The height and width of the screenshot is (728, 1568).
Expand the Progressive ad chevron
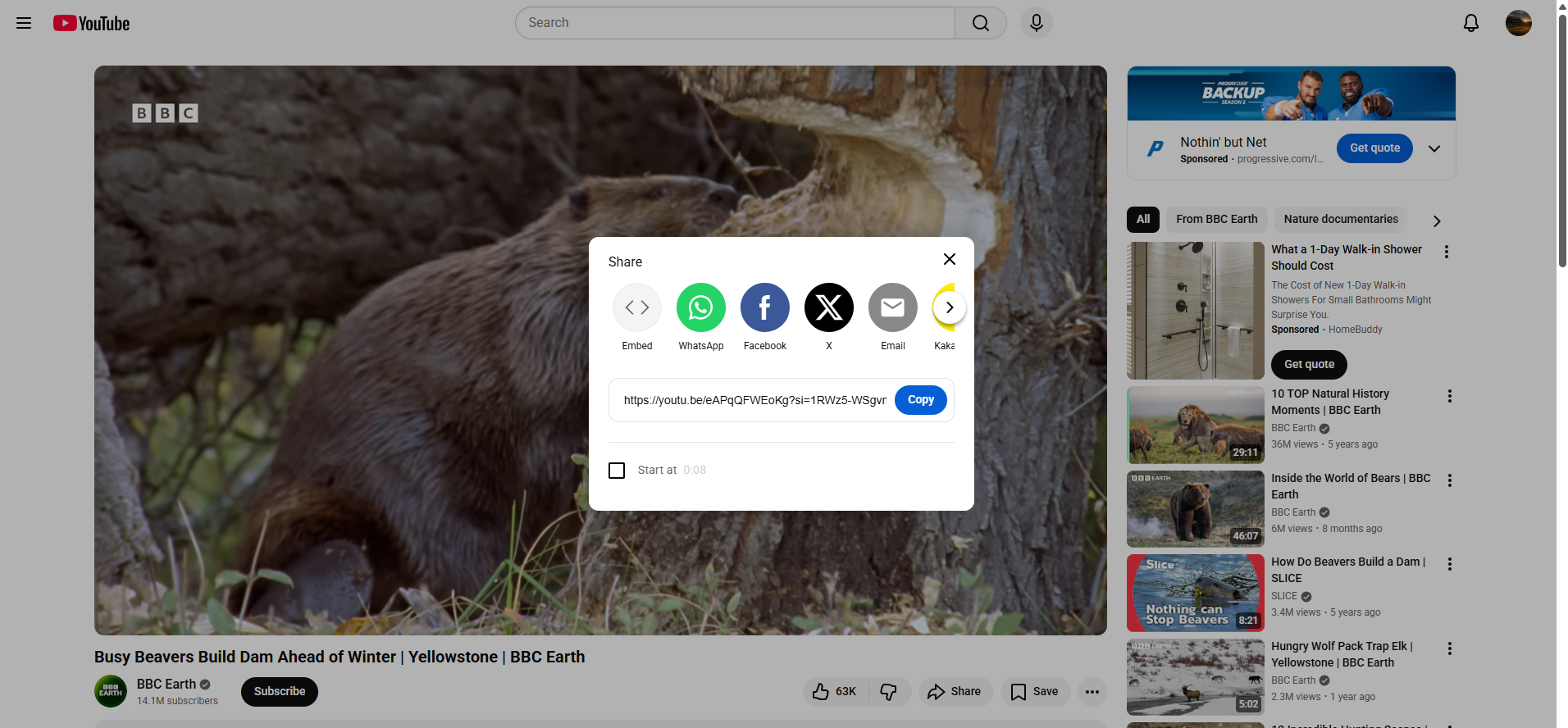1434,148
